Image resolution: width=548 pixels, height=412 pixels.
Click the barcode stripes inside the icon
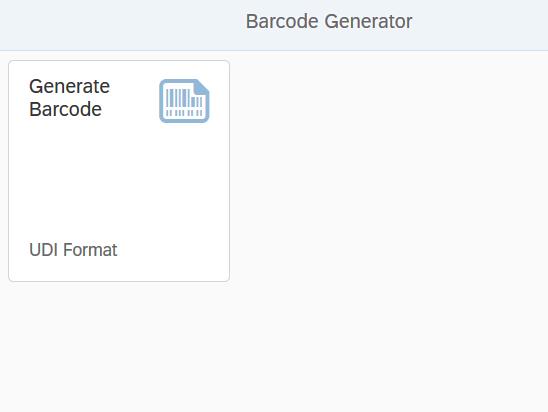[x=184, y=102]
